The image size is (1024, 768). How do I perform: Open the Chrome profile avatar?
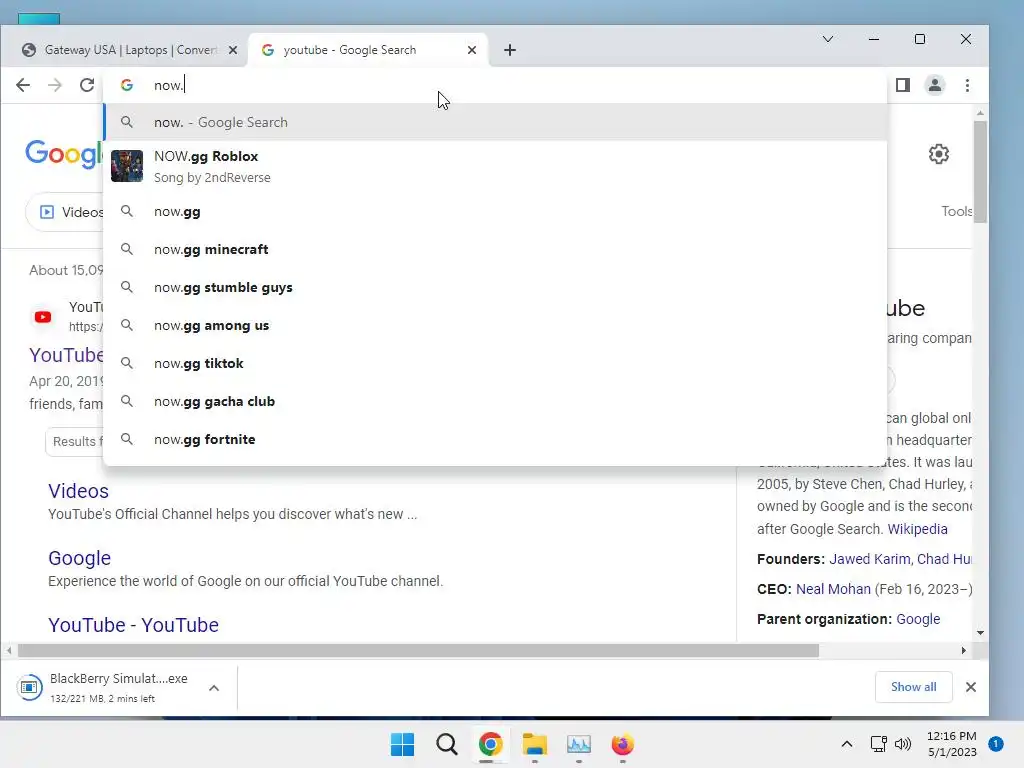(x=935, y=85)
